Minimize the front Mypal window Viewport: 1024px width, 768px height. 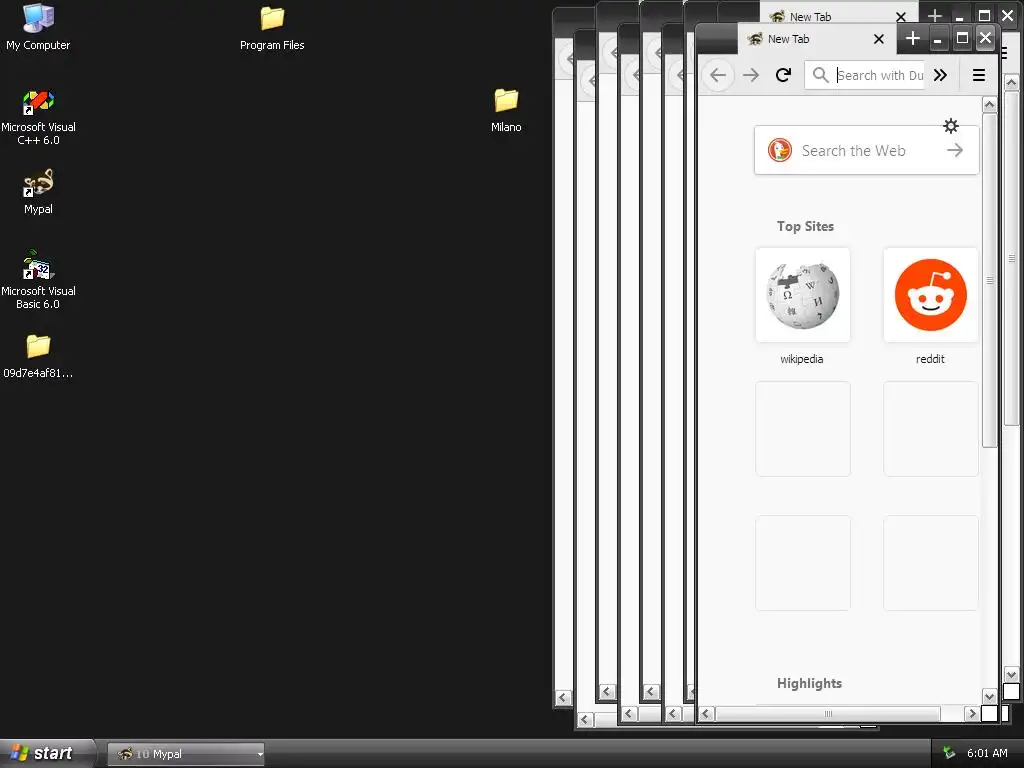point(938,39)
